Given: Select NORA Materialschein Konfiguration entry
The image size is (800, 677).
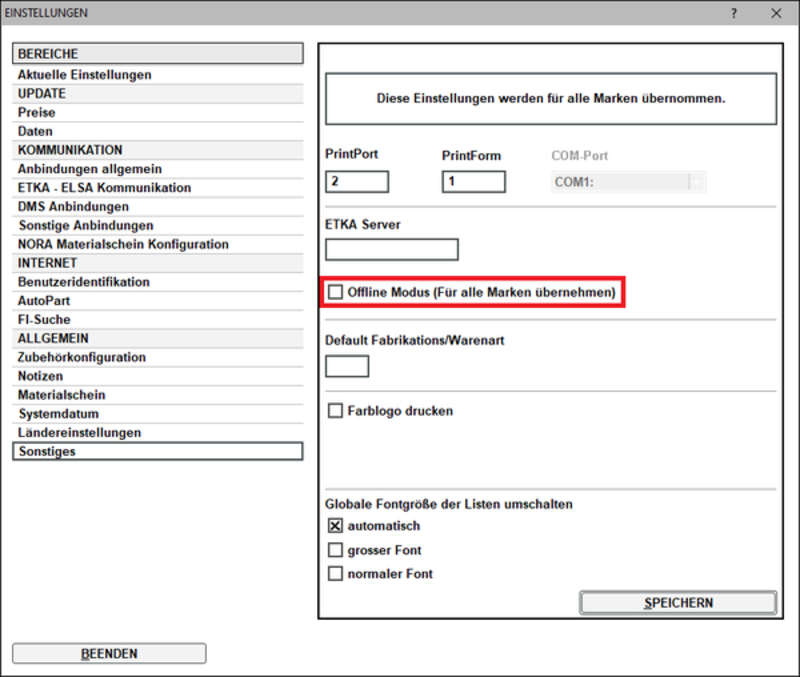Looking at the screenshot, I should (123, 244).
